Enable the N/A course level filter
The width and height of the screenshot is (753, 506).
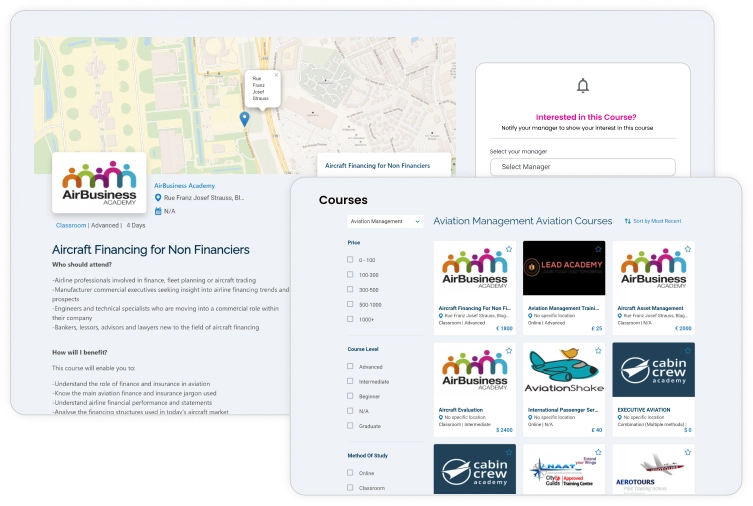[x=350, y=410]
